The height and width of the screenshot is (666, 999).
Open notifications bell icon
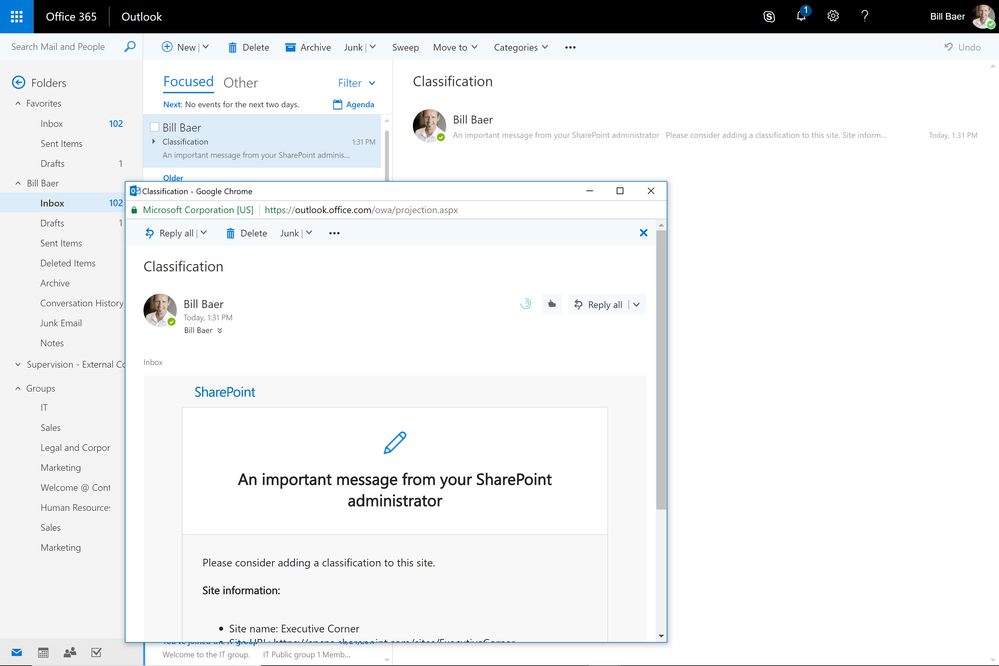[801, 16]
